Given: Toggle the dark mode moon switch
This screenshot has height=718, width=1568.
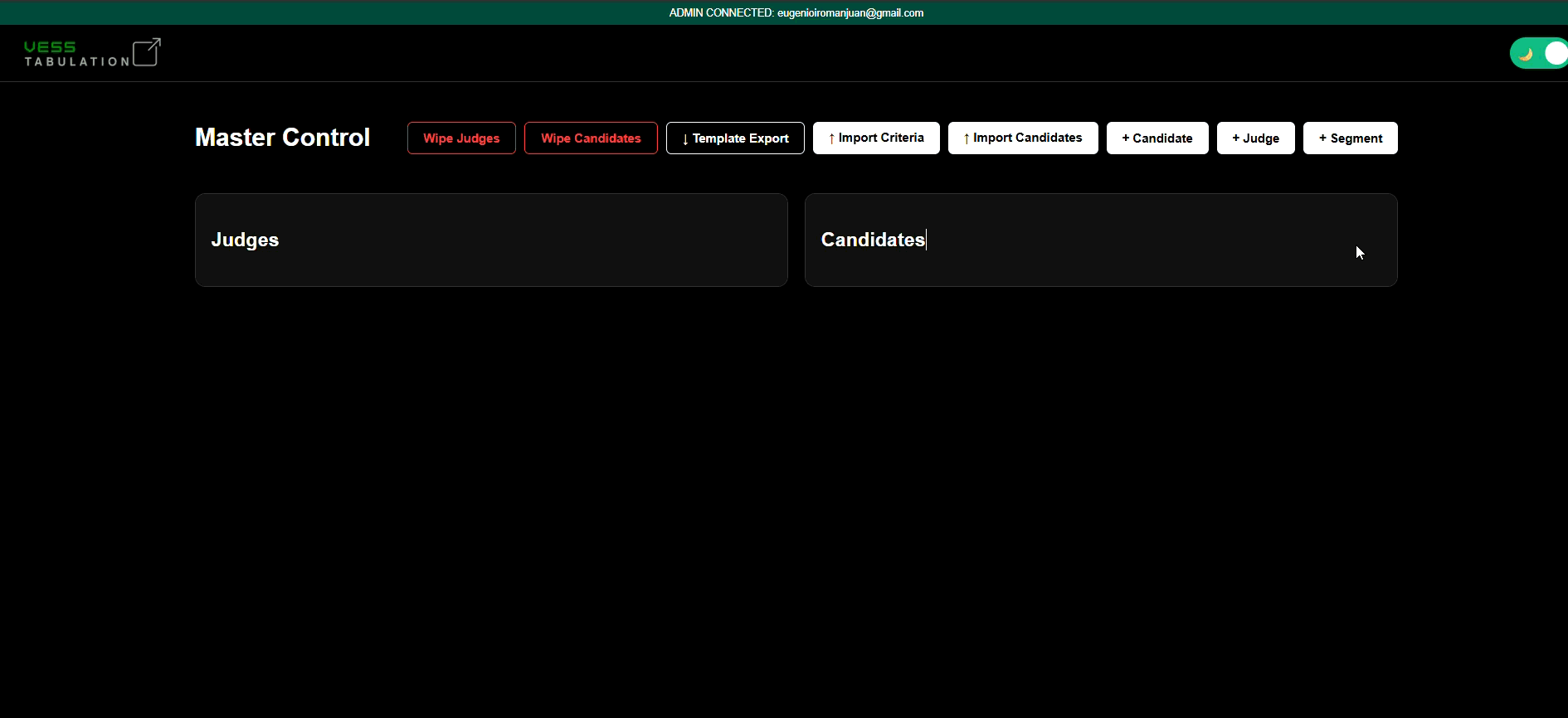Looking at the screenshot, I should pyautogui.click(x=1539, y=54).
